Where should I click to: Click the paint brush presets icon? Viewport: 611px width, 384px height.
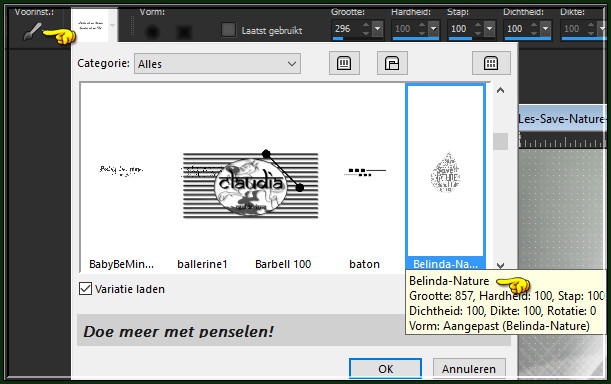point(32,31)
